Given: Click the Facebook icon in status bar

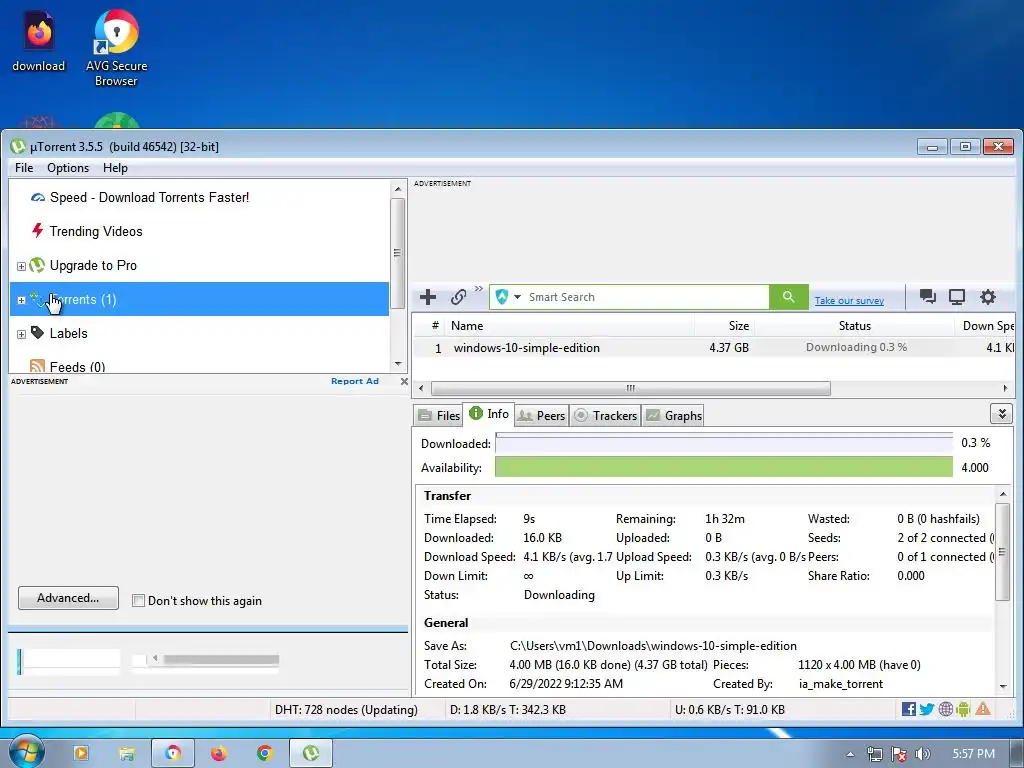Looking at the screenshot, I should tap(908, 709).
